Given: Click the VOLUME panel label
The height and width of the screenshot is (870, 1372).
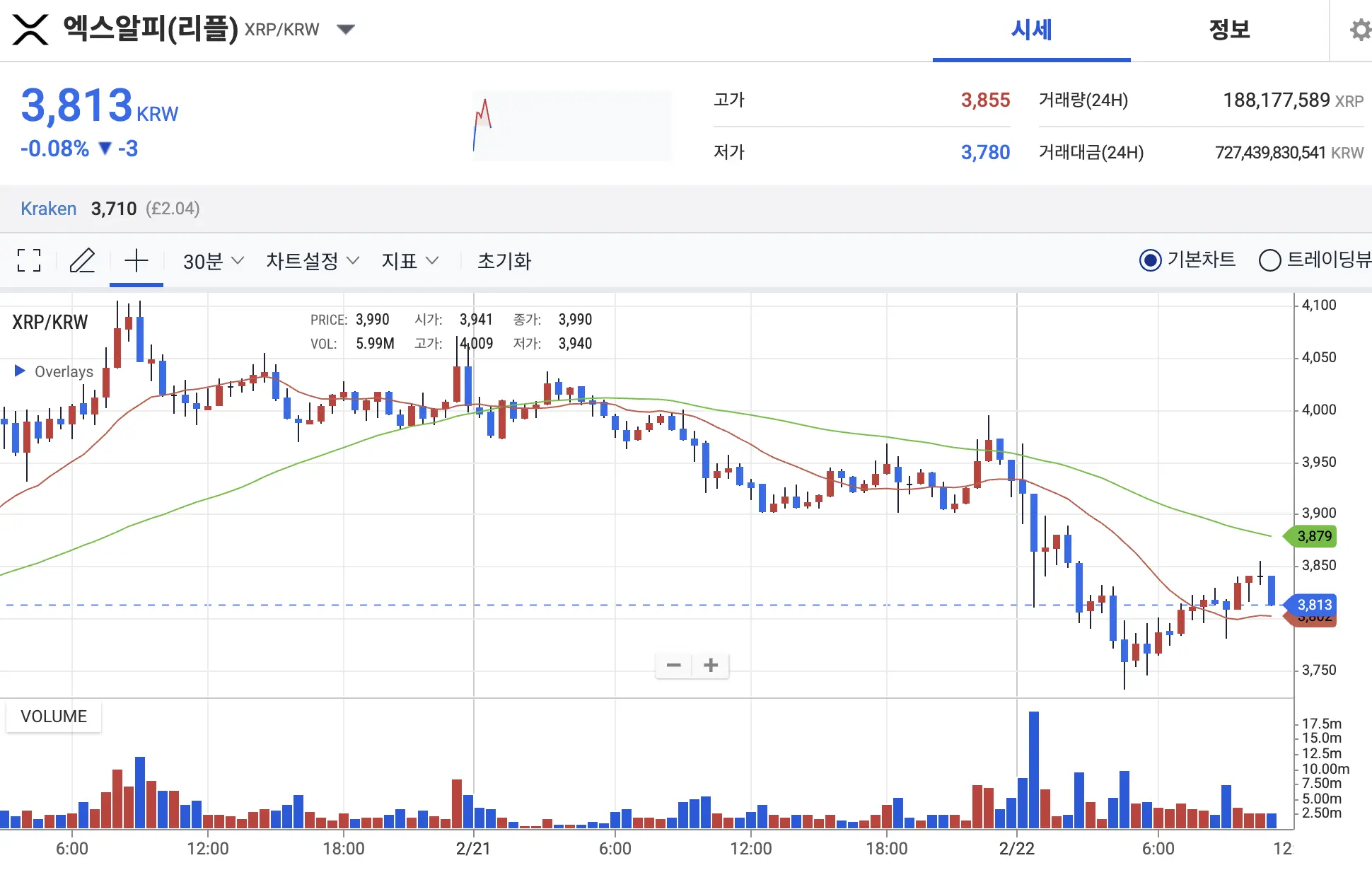Looking at the screenshot, I should [x=54, y=717].
